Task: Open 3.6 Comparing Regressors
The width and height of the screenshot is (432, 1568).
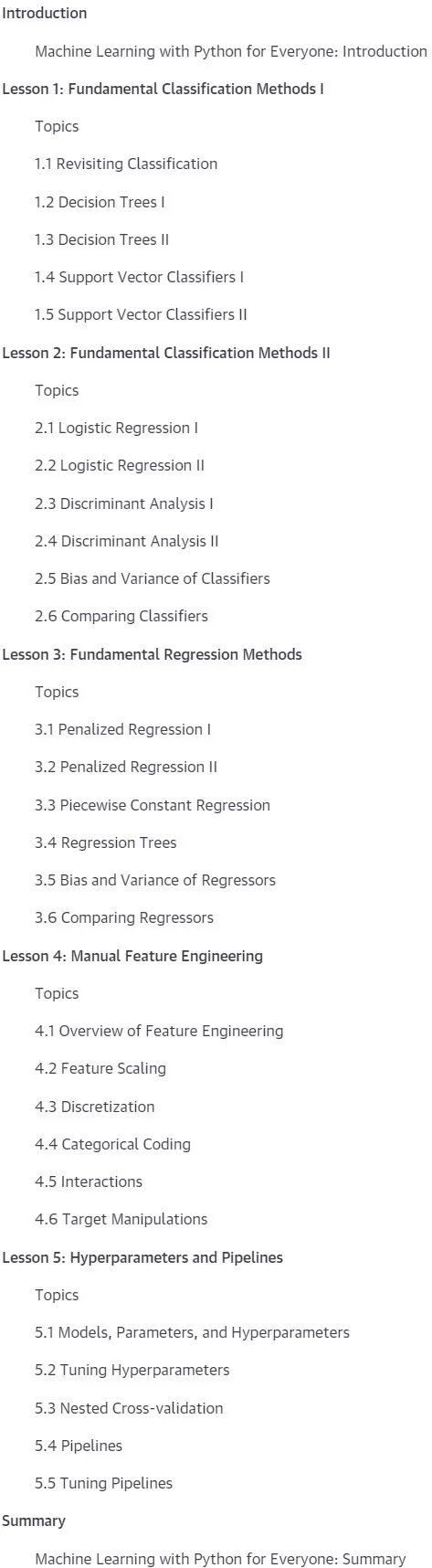Action: (x=124, y=917)
